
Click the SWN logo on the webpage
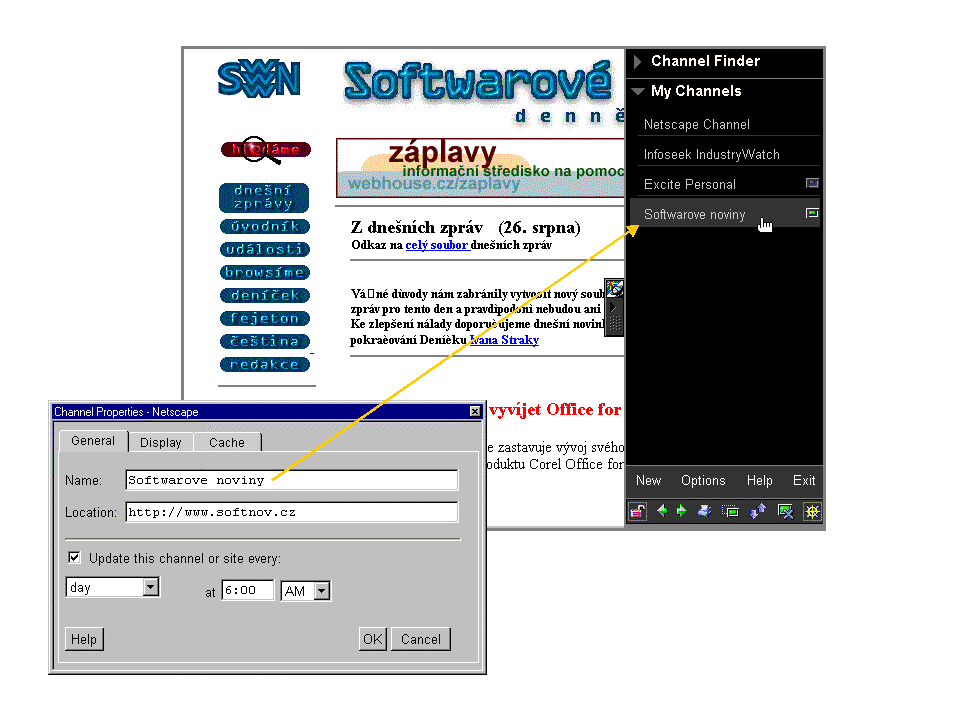pos(259,79)
